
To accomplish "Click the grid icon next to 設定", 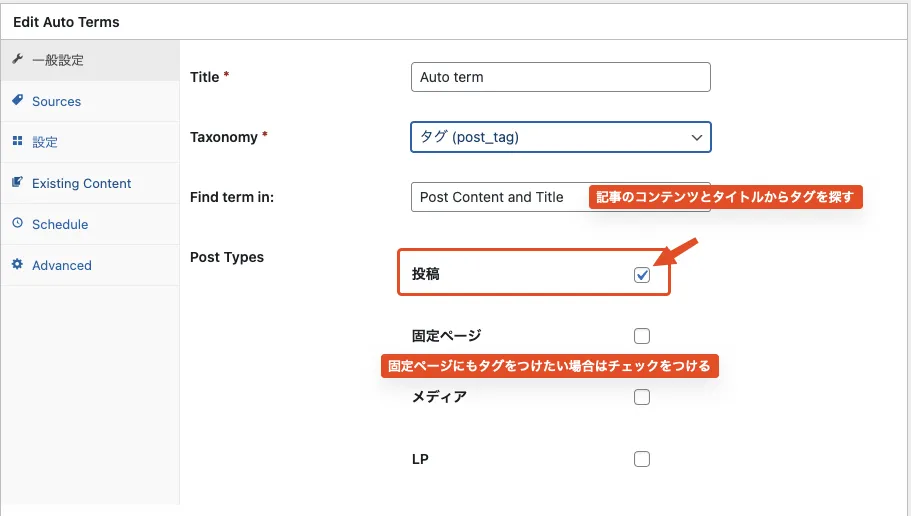I will (x=17, y=141).
